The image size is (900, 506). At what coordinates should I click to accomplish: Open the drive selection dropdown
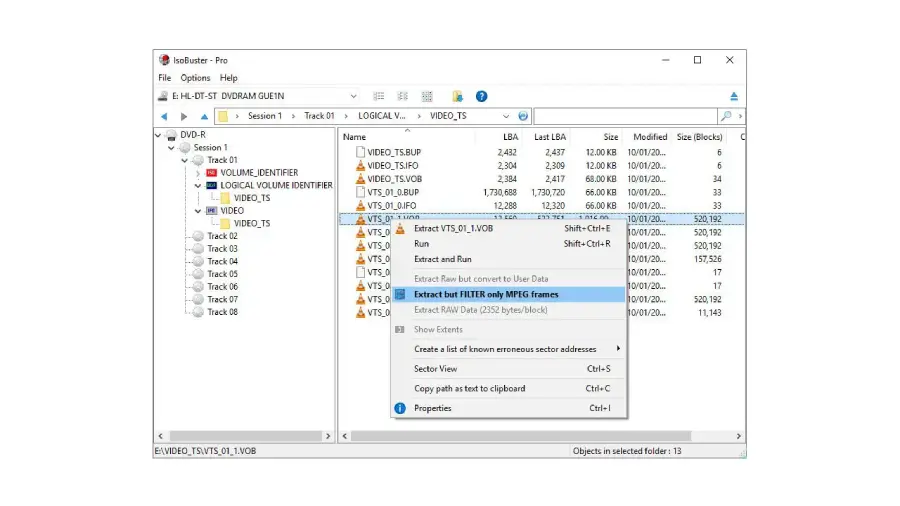[352, 96]
